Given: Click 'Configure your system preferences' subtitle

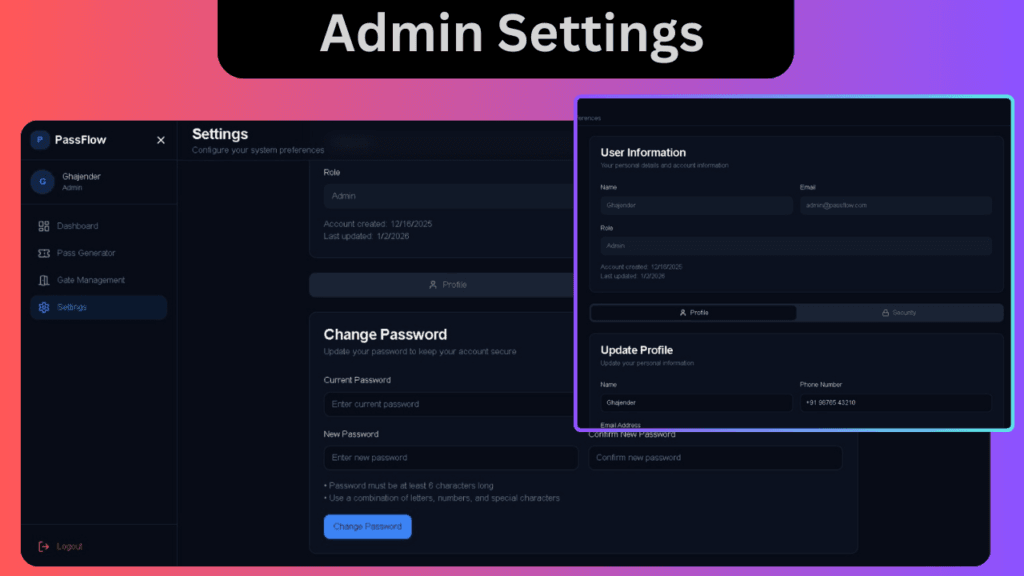Looking at the screenshot, I should (258, 150).
